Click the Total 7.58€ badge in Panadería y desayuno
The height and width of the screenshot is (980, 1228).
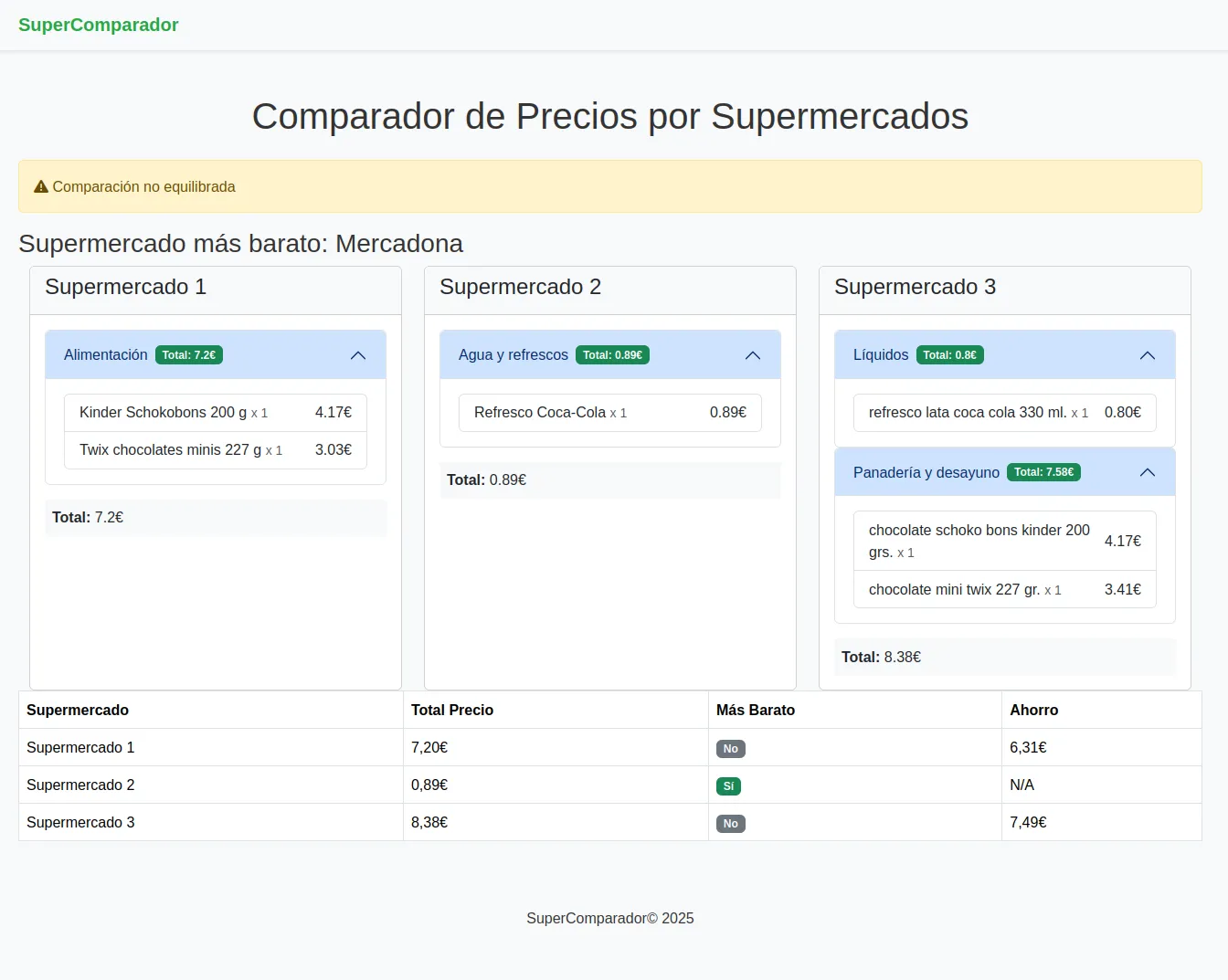pyautogui.click(x=1044, y=472)
